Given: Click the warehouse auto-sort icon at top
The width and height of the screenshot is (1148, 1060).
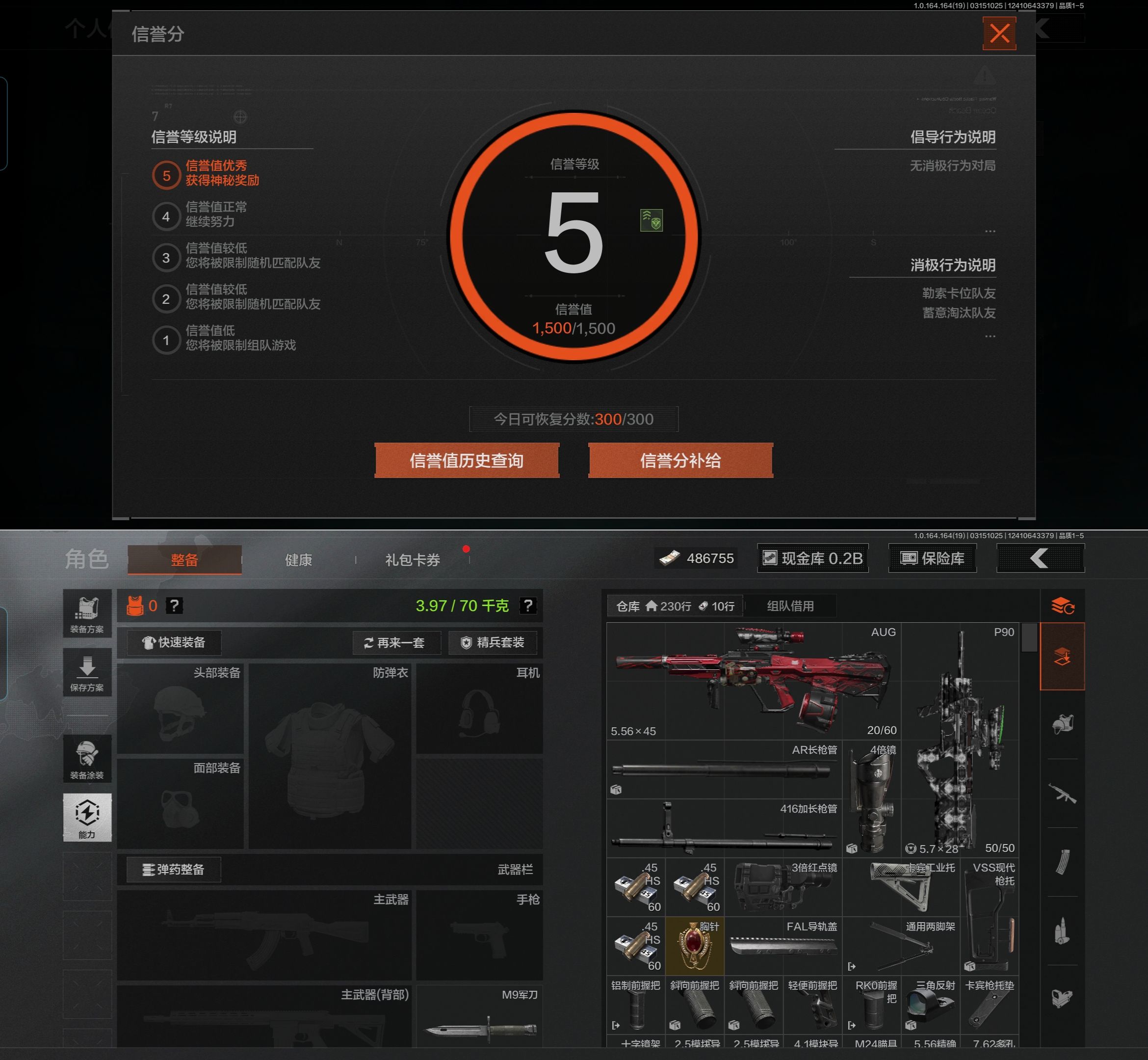Looking at the screenshot, I should click(1062, 606).
